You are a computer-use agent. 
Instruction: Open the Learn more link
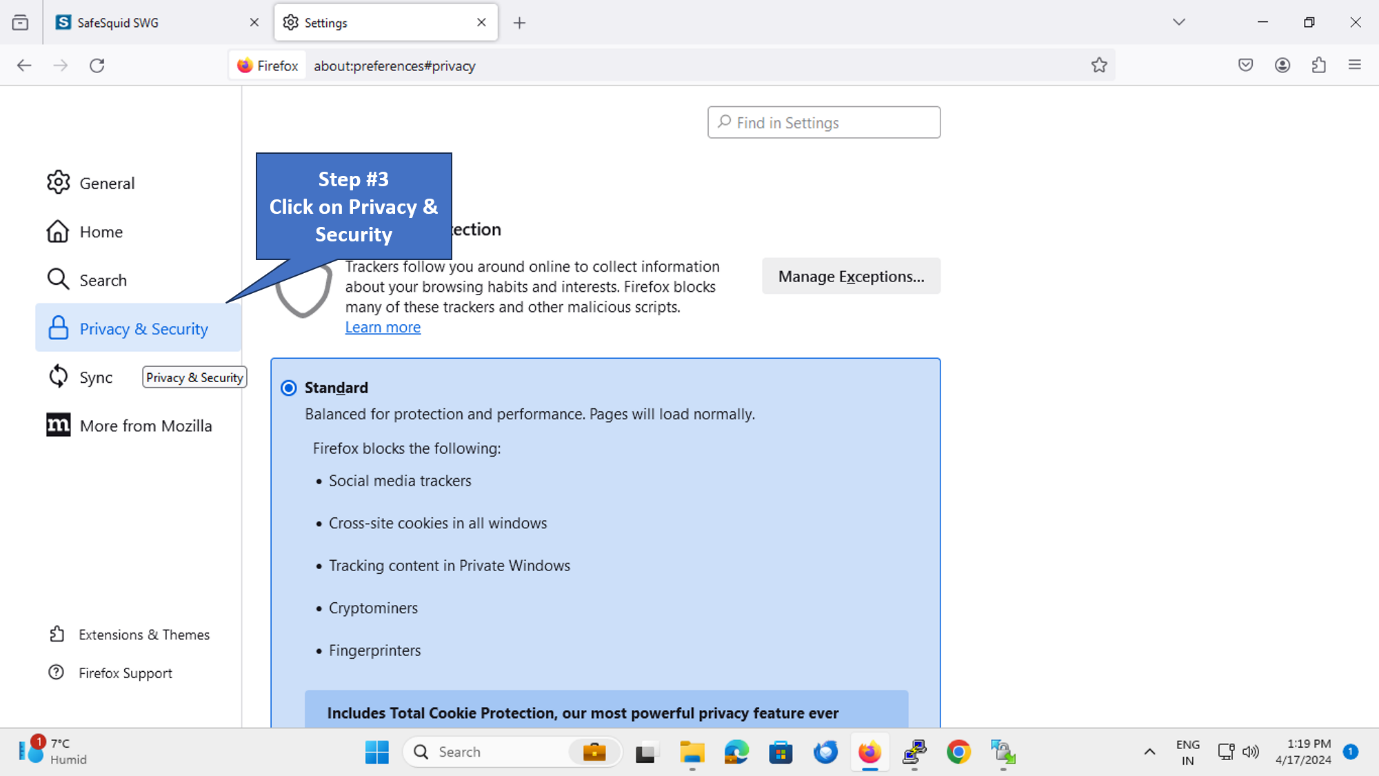382,327
